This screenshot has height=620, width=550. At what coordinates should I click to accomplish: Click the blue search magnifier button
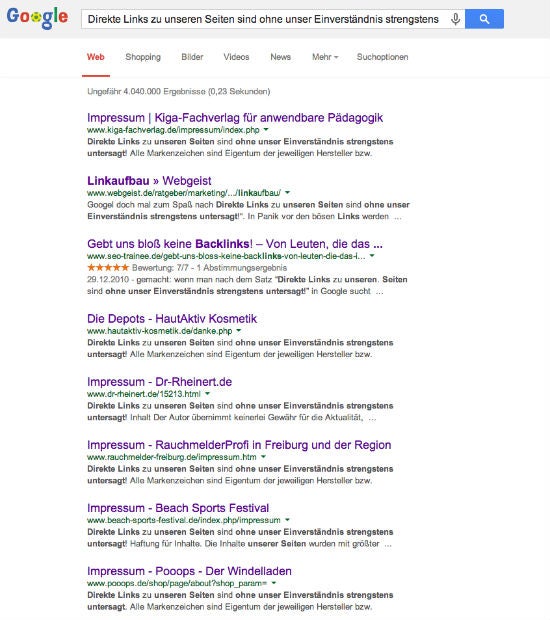pos(484,19)
